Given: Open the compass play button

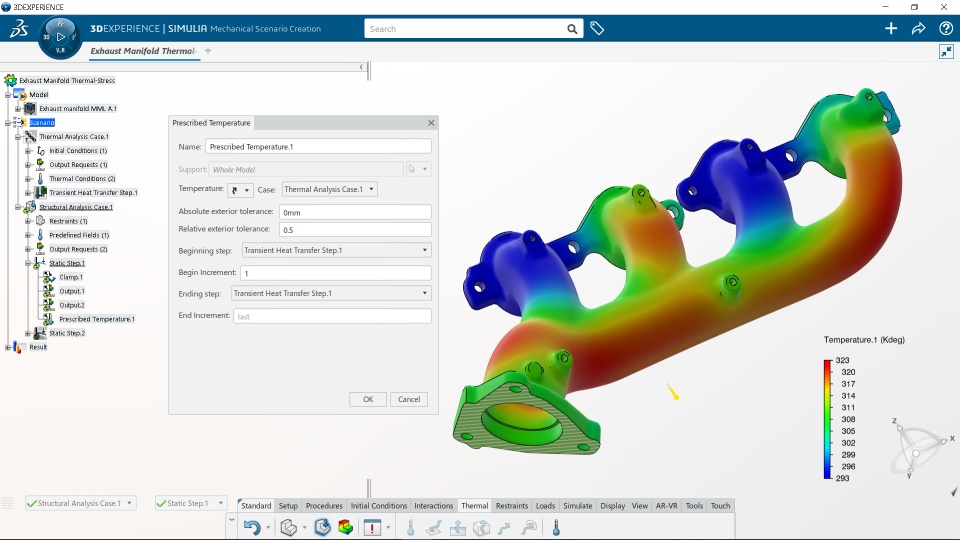Looking at the screenshot, I should pos(60,37).
